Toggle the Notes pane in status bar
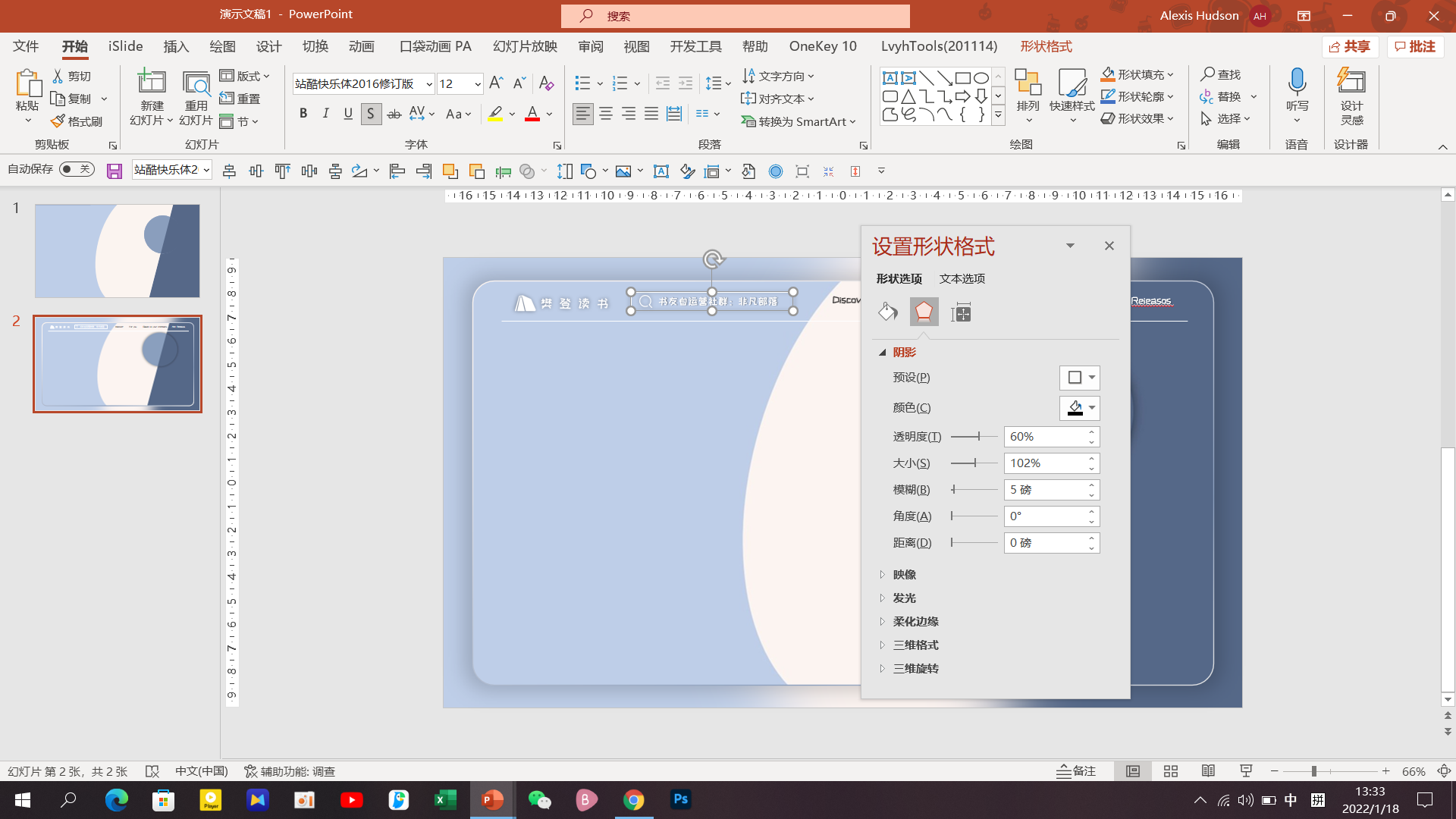The width and height of the screenshot is (1456, 819). 1076,771
